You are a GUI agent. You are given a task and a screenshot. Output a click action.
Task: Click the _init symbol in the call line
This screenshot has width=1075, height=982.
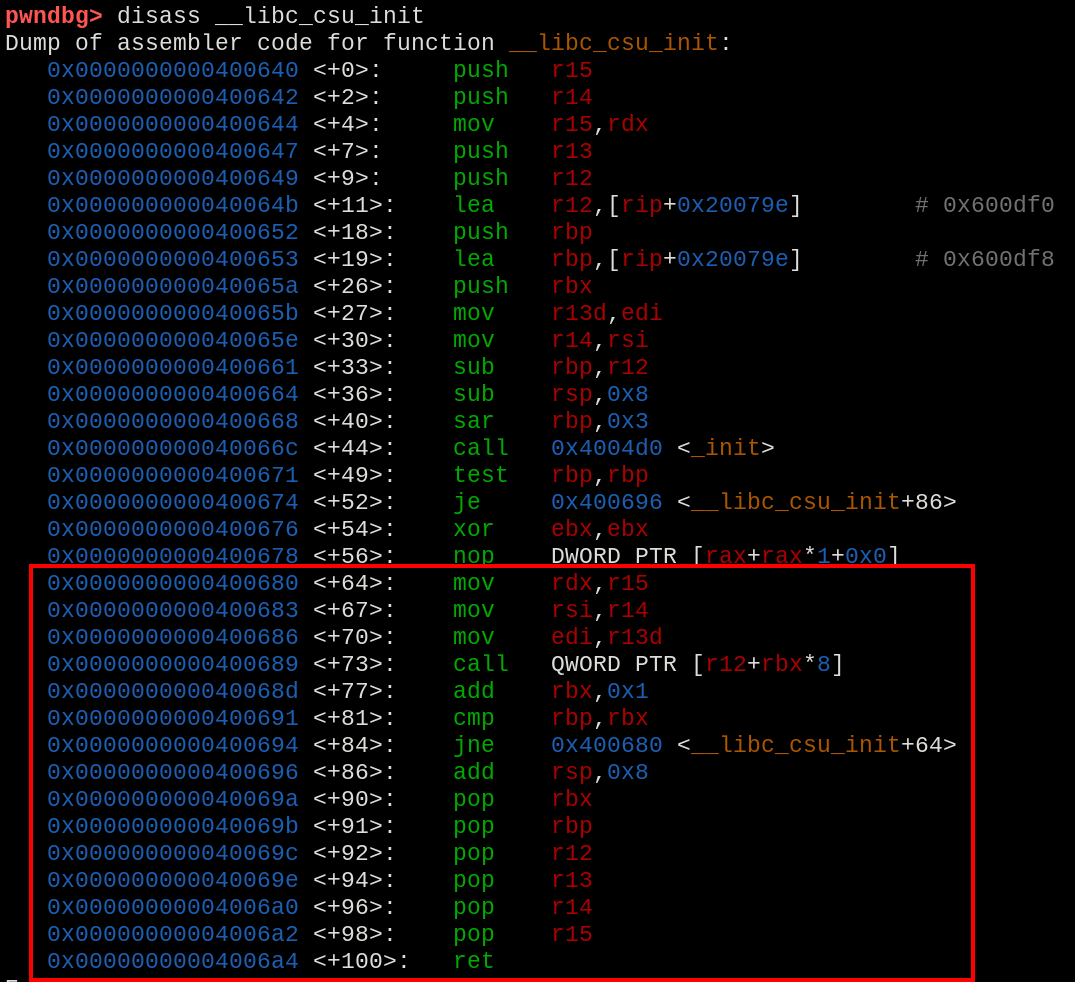click(725, 448)
